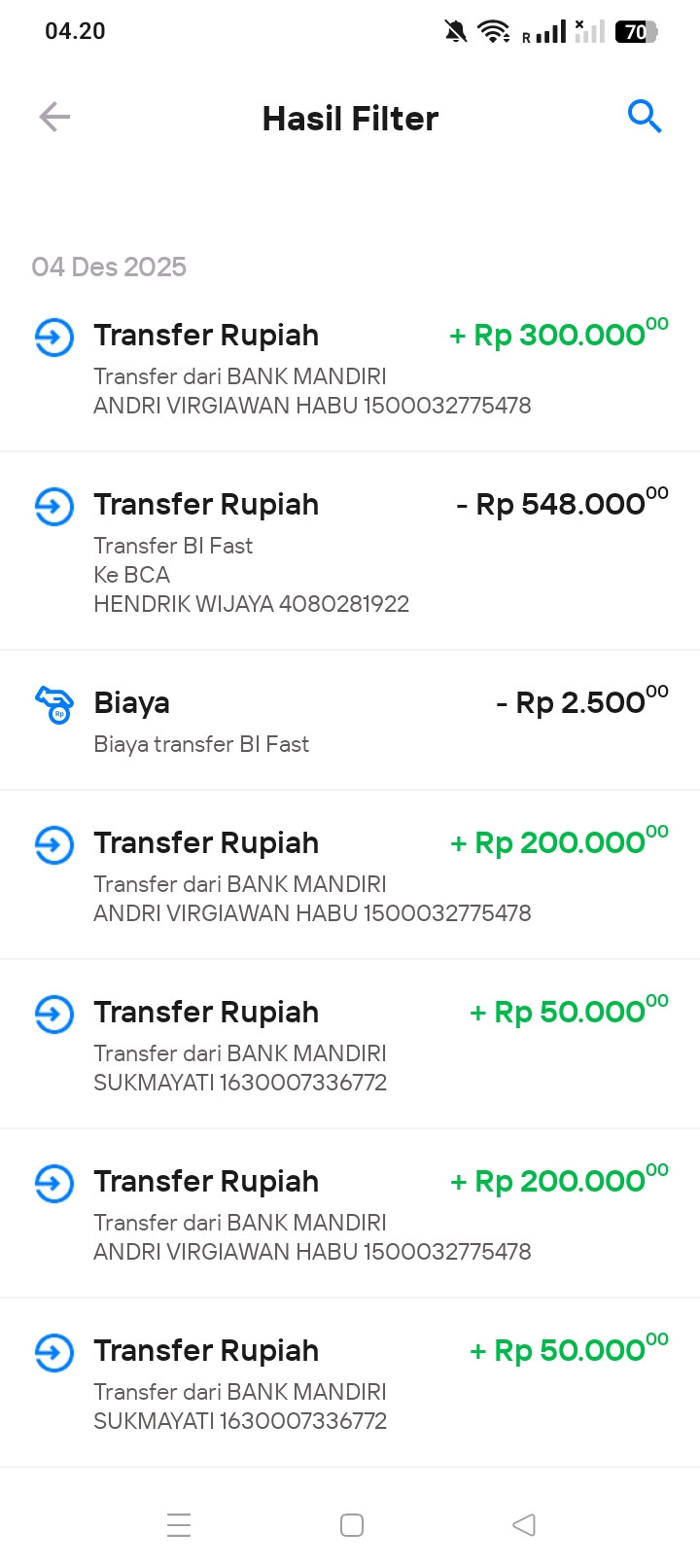
Task: Tap the + Rp 300.000 amount
Action: click(x=558, y=335)
